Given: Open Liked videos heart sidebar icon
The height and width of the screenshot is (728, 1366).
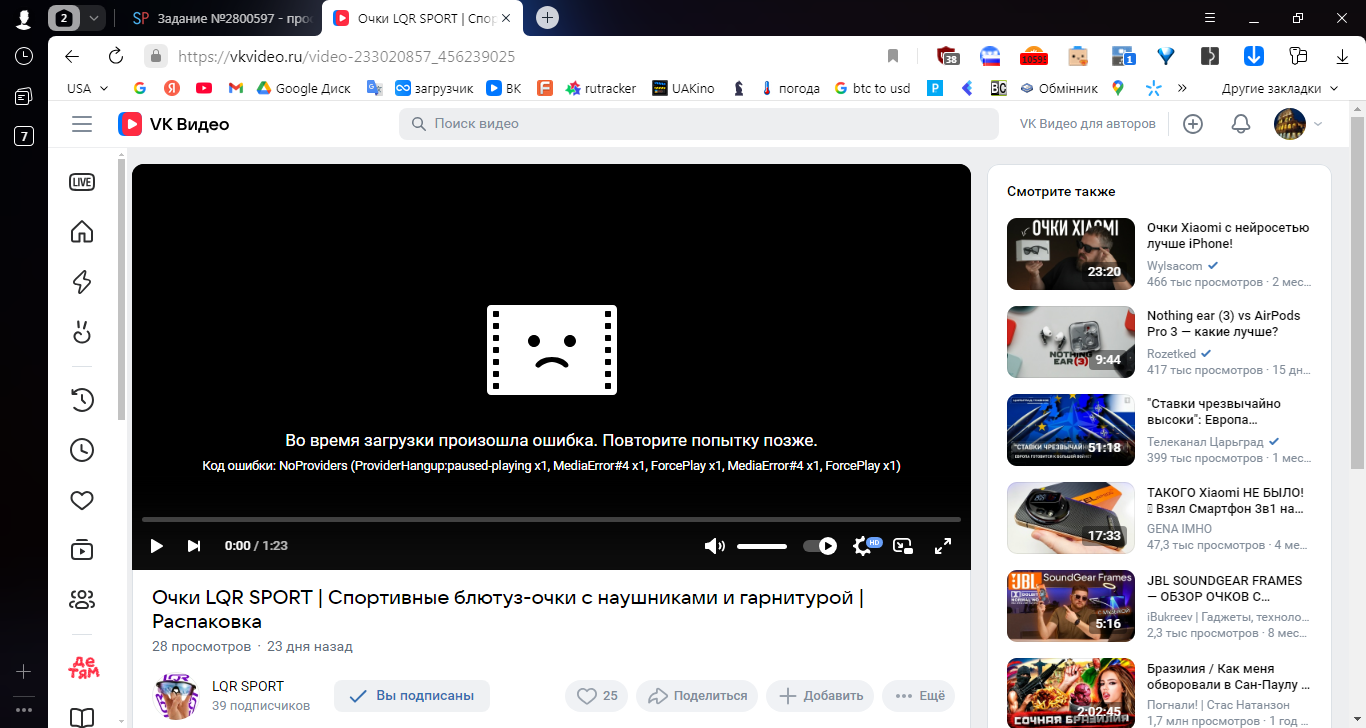Looking at the screenshot, I should click(x=82, y=500).
